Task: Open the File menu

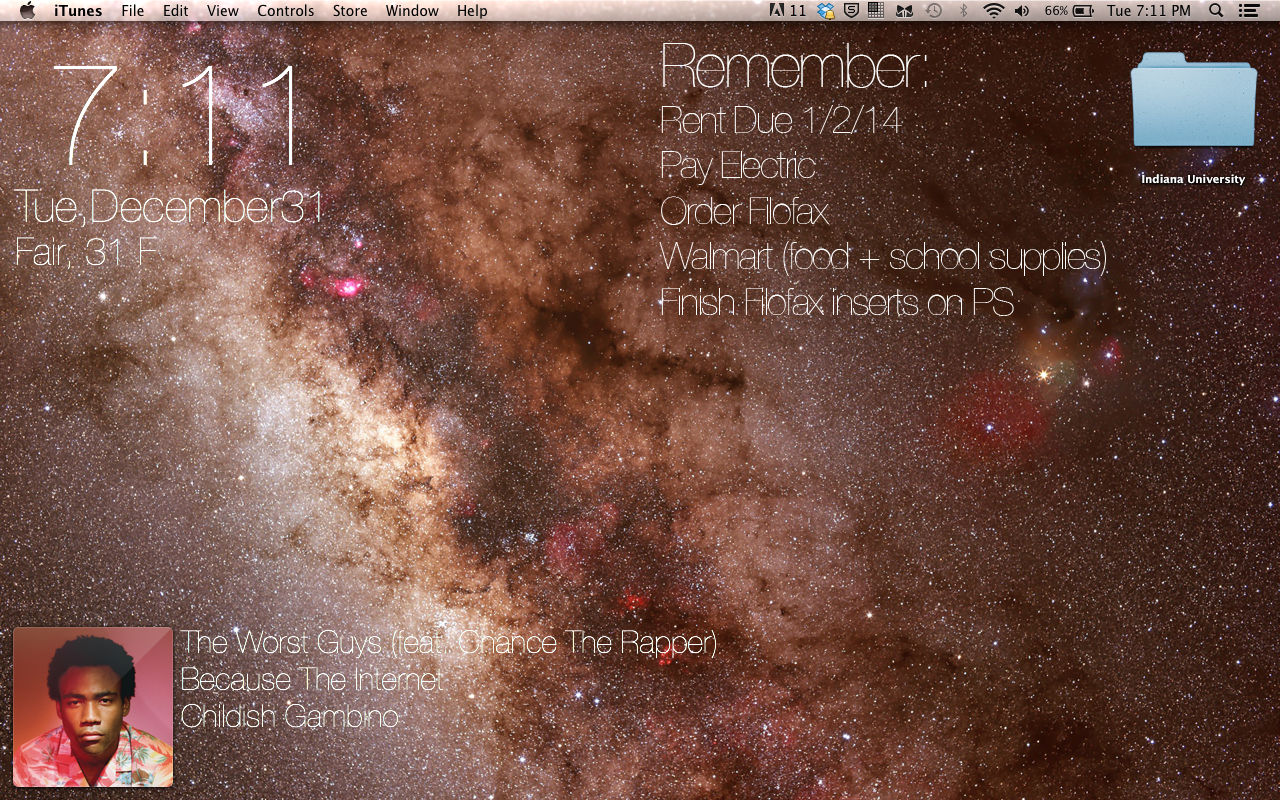Action: (132, 11)
